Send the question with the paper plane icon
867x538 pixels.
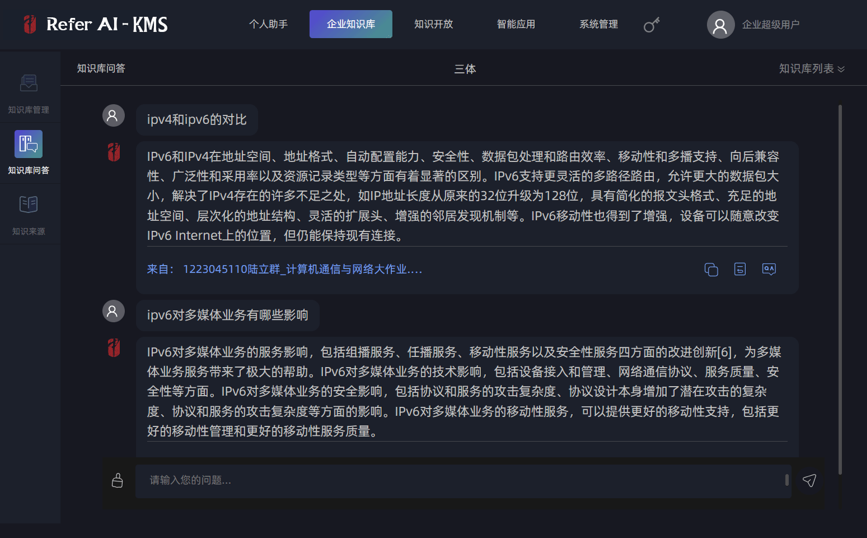pyautogui.click(x=809, y=481)
